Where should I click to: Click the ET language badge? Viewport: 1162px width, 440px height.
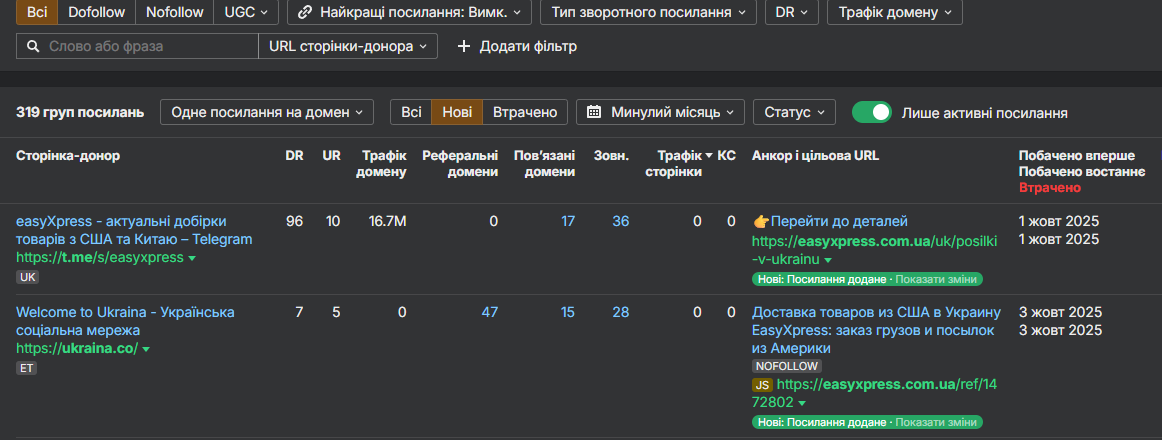point(26,368)
